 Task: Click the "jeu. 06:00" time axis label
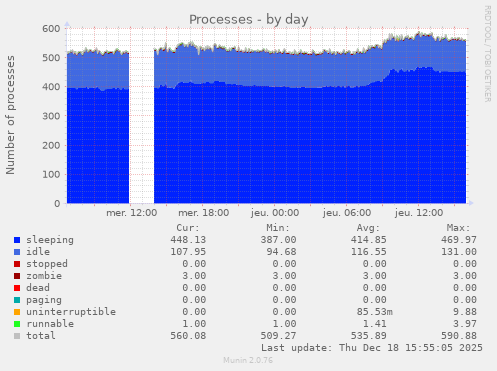click(x=347, y=213)
